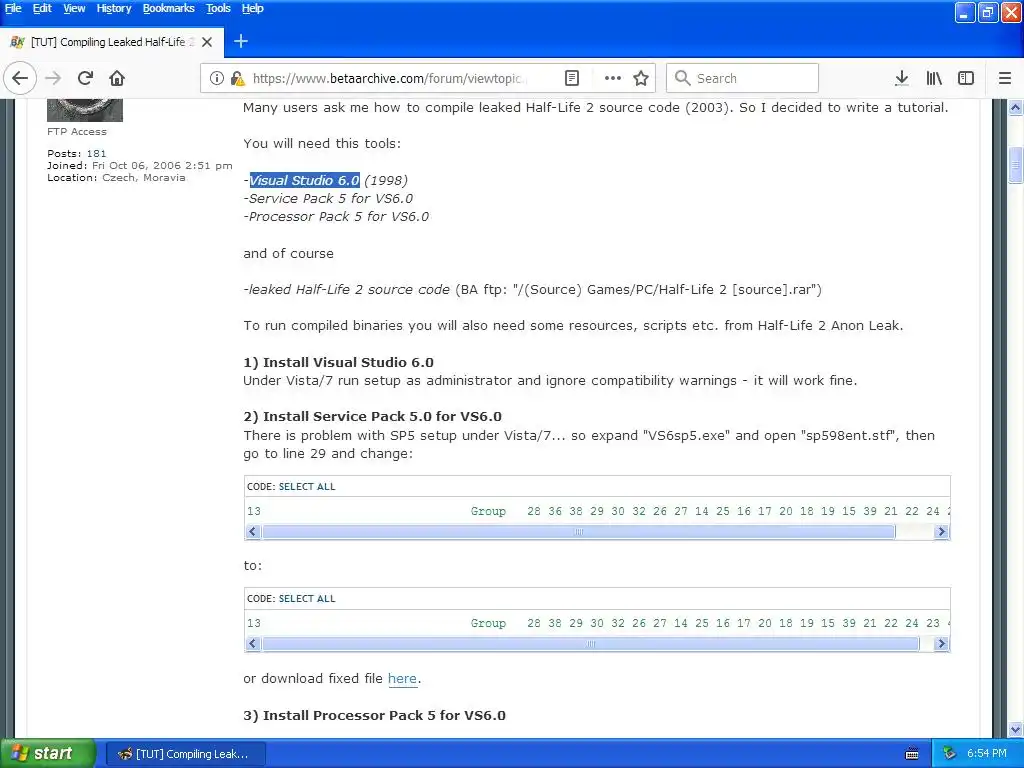Click the taskbar clock showing 6:54 PM
The image size is (1024, 768).
point(986,754)
